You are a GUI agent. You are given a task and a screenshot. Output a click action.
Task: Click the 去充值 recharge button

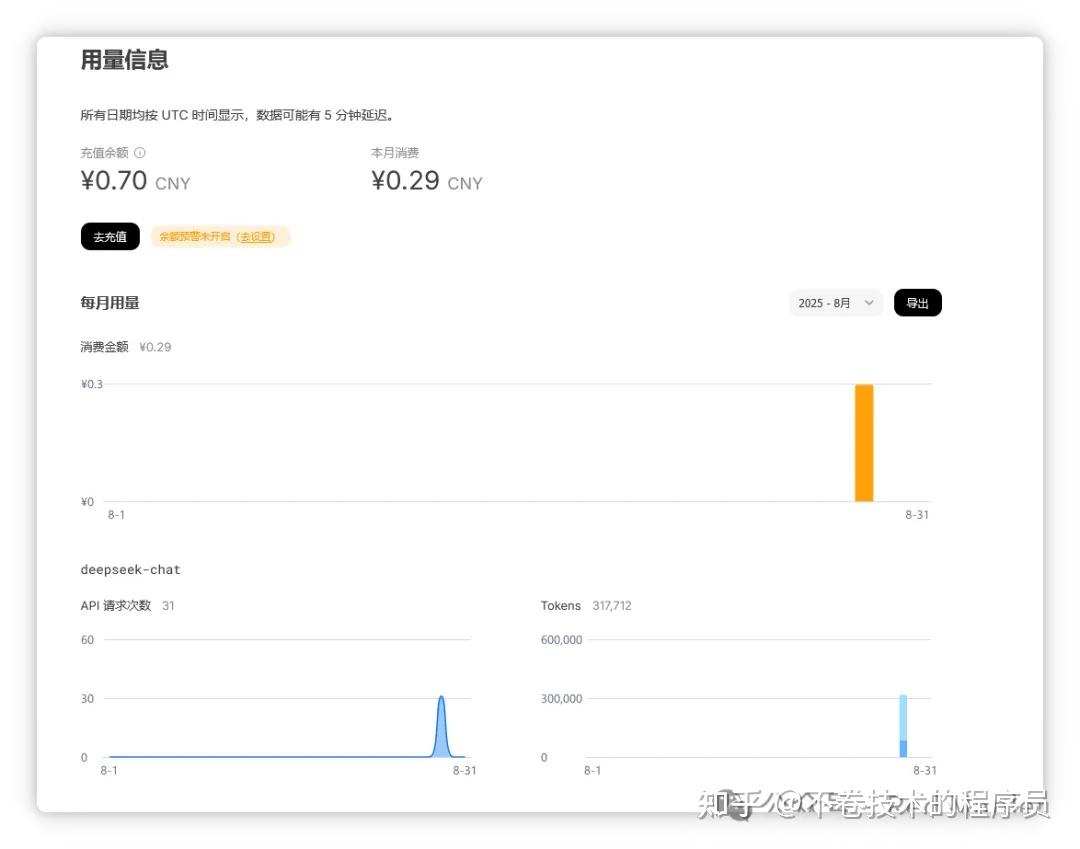(x=110, y=236)
